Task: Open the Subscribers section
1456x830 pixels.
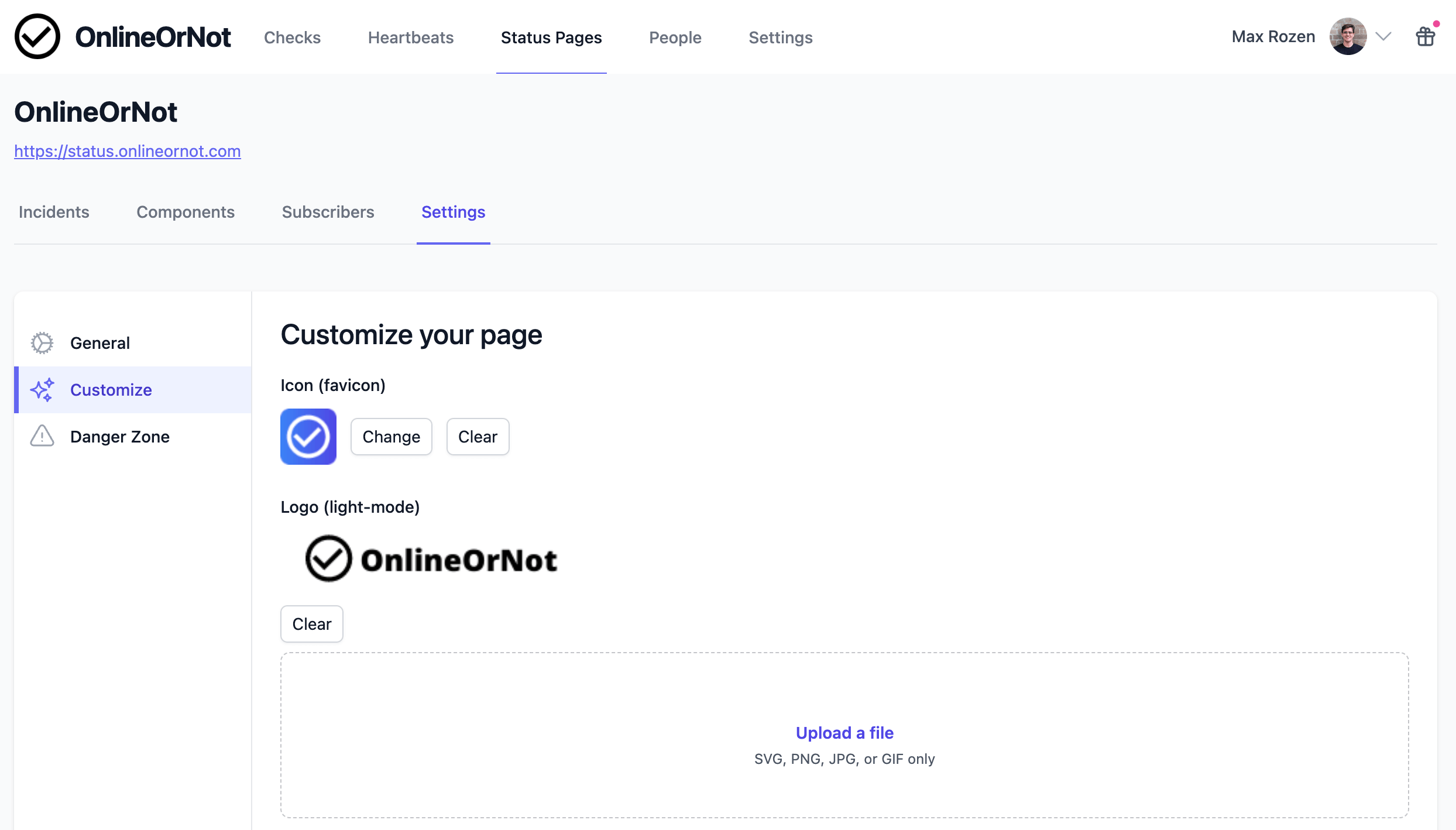Action: coord(328,212)
